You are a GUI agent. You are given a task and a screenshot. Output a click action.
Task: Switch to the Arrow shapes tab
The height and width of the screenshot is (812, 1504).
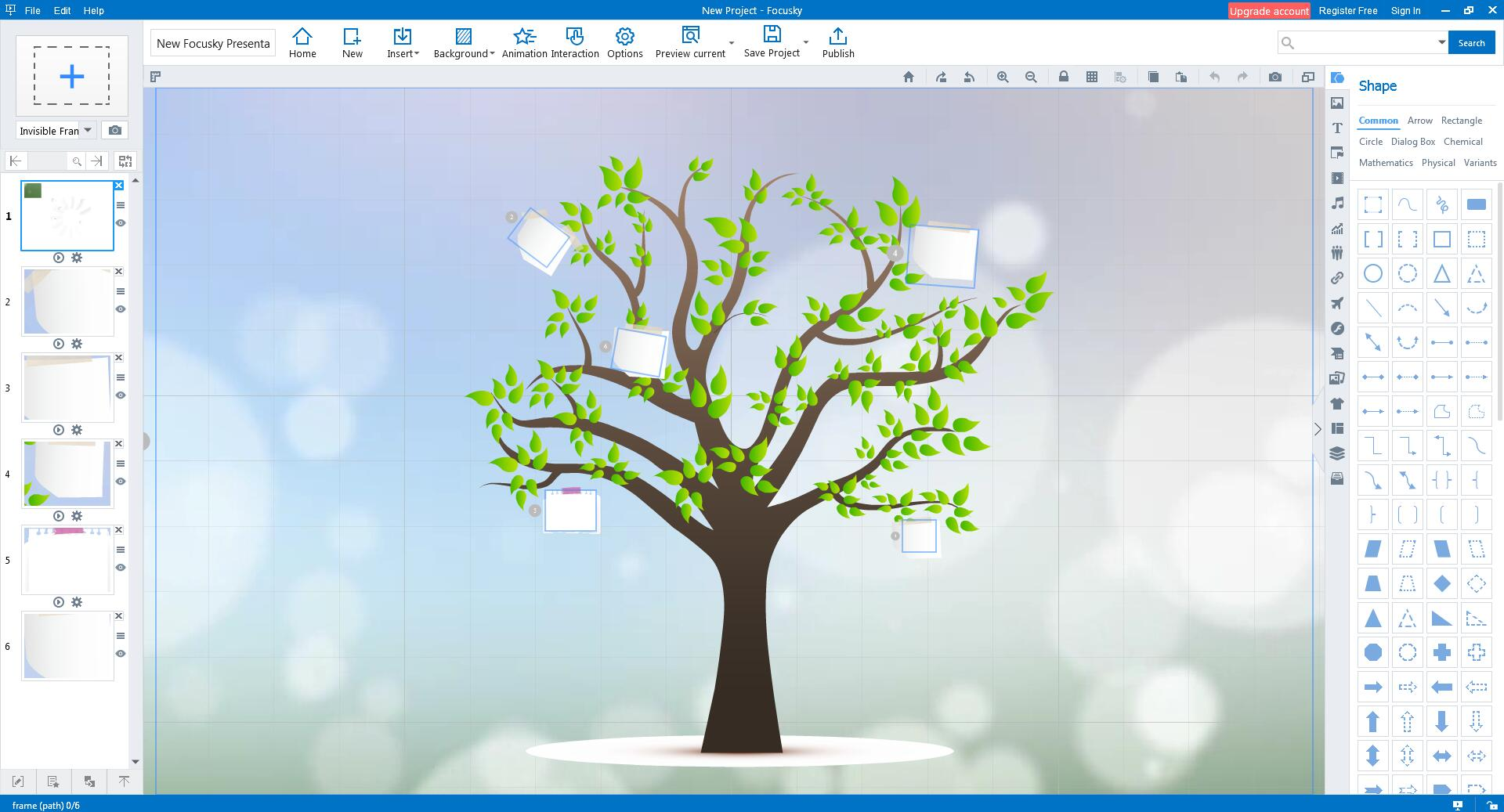[x=1419, y=121]
